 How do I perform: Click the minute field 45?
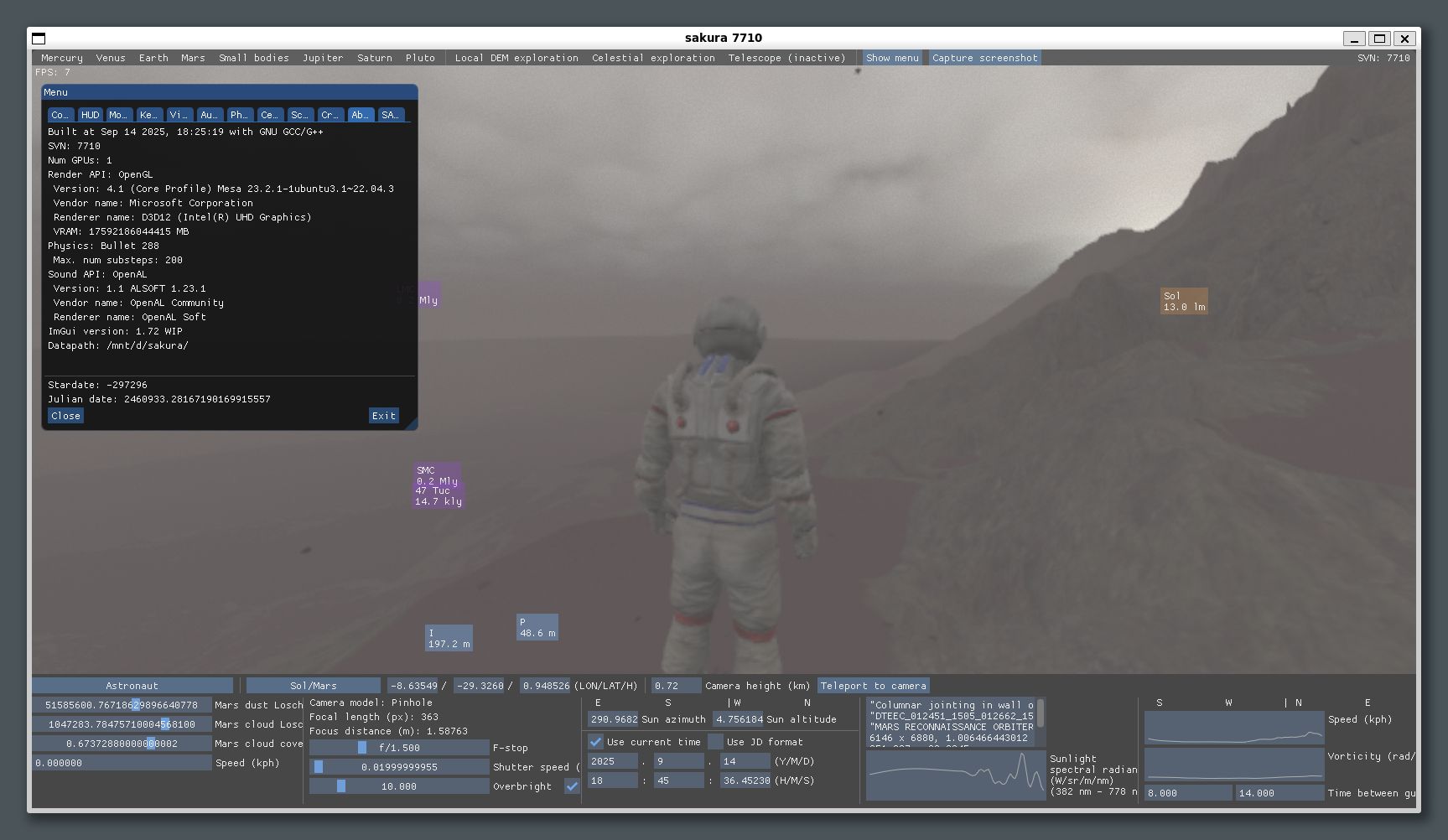tap(679, 780)
